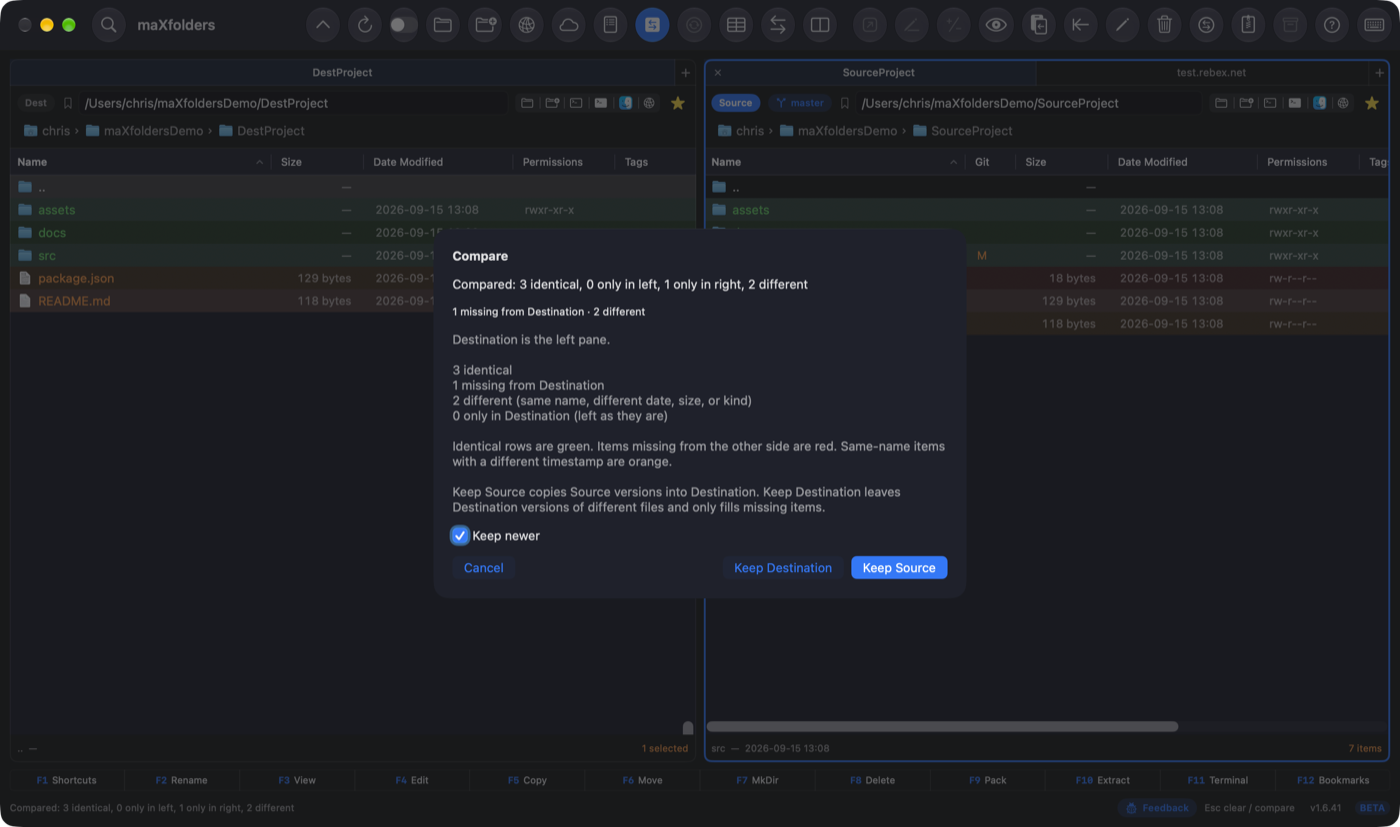Screen dimensions: 1400x827
Task: Open the Feedback link in the status bar
Action: 1157,808
